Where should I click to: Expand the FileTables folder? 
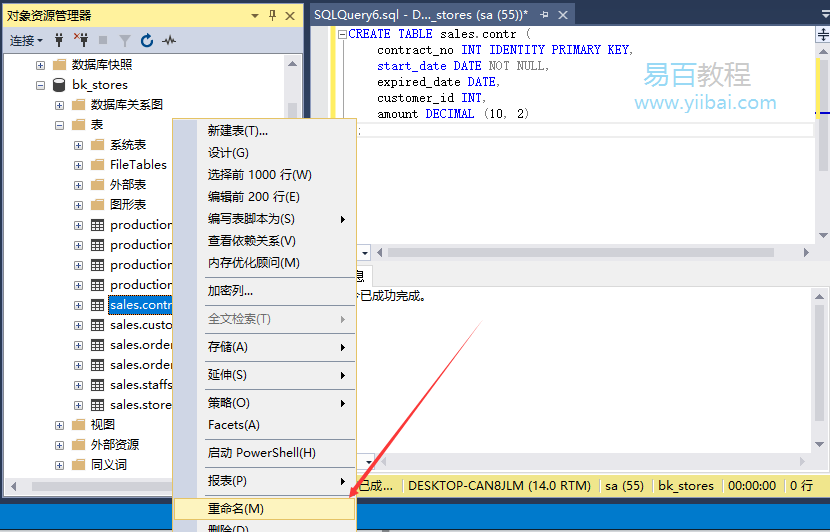coord(78,165)
